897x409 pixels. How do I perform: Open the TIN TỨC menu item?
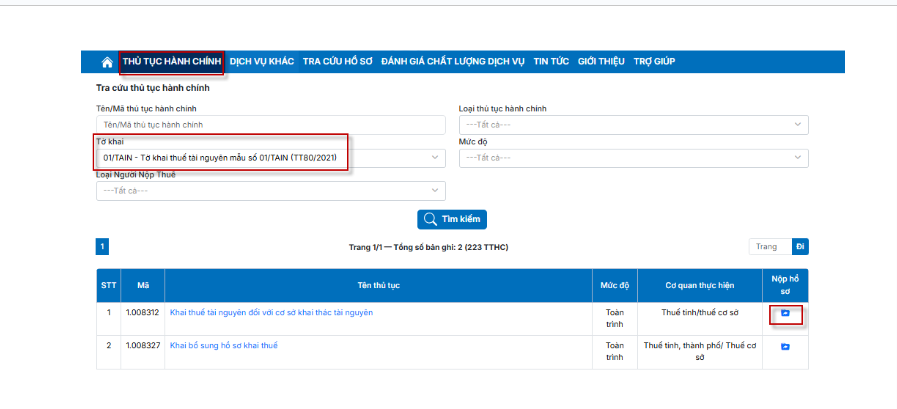point(551,62)
